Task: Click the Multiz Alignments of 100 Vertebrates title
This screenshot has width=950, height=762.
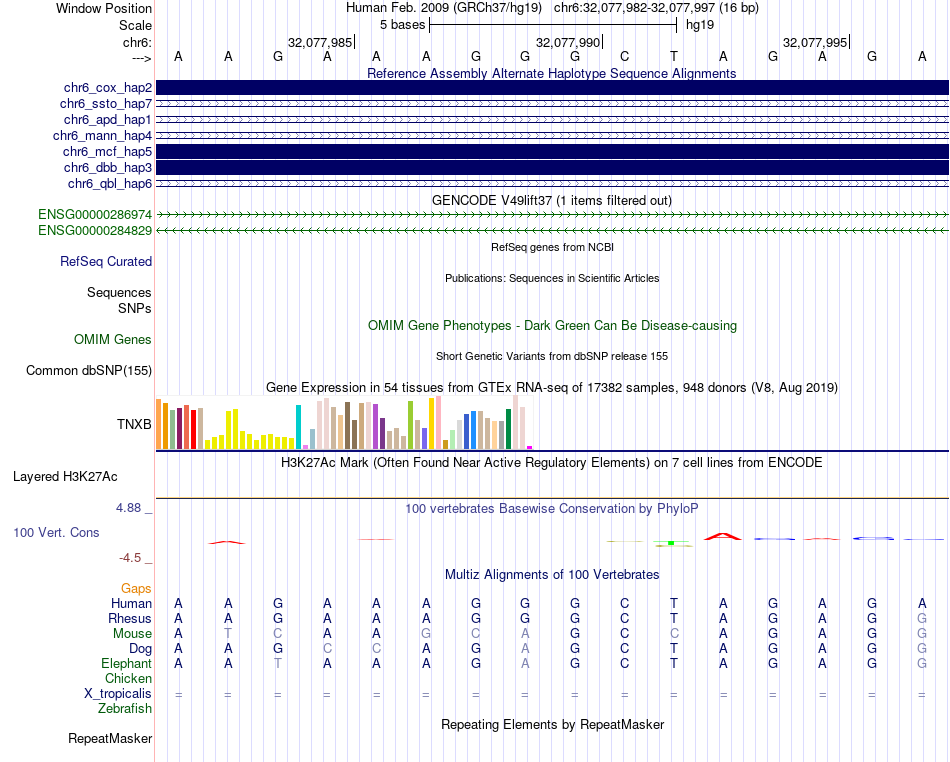Action: [x=552, y=575]
